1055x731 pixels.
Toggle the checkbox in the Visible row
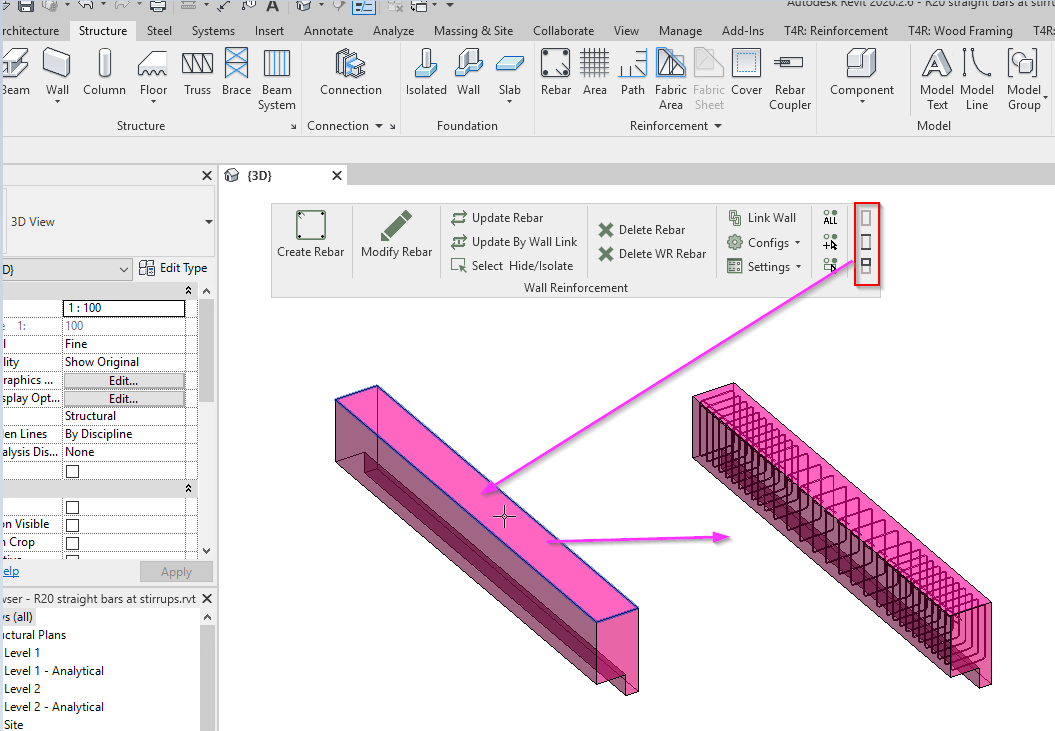click(73, 525)
